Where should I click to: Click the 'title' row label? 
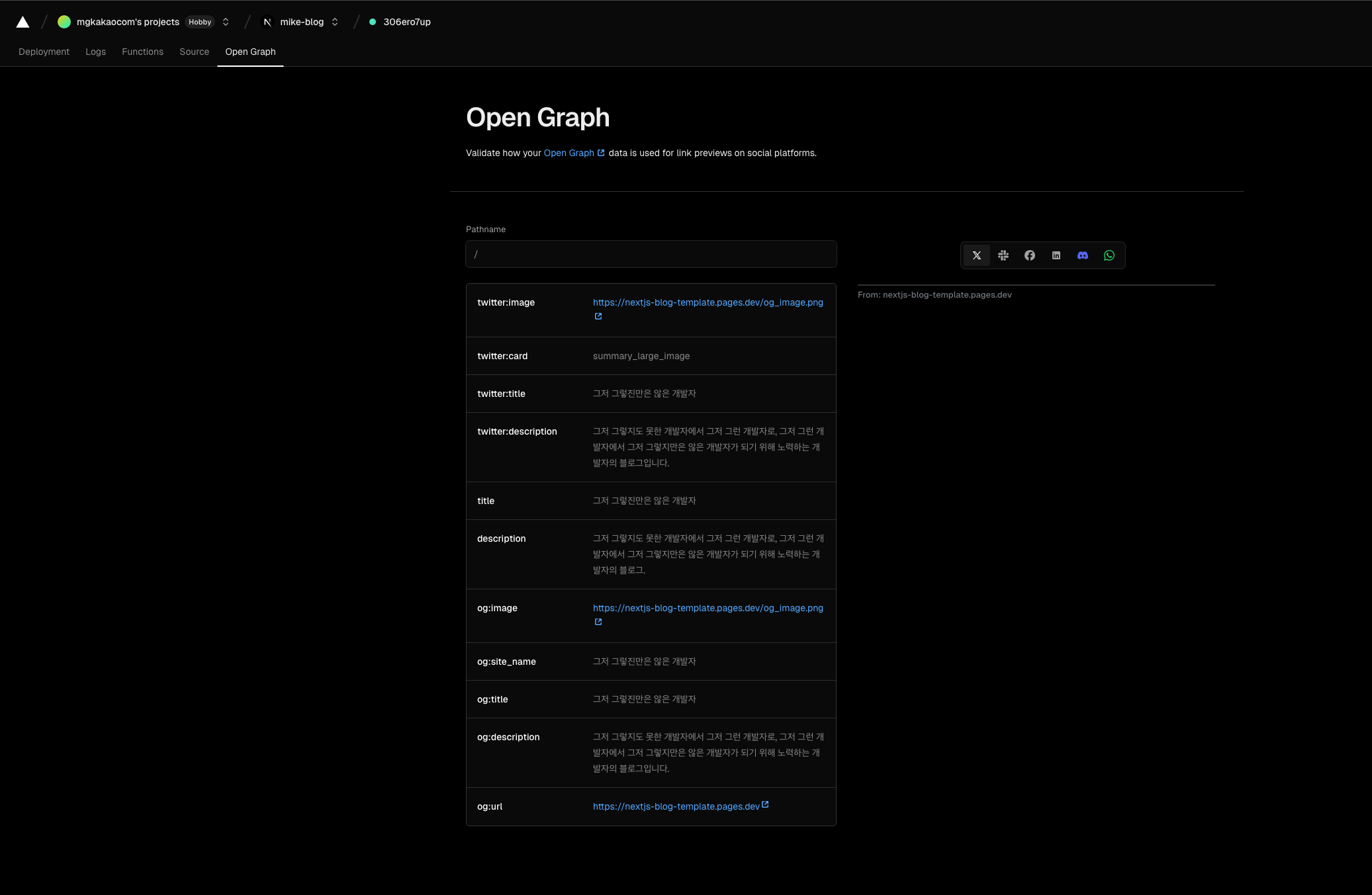click(486, 501)
